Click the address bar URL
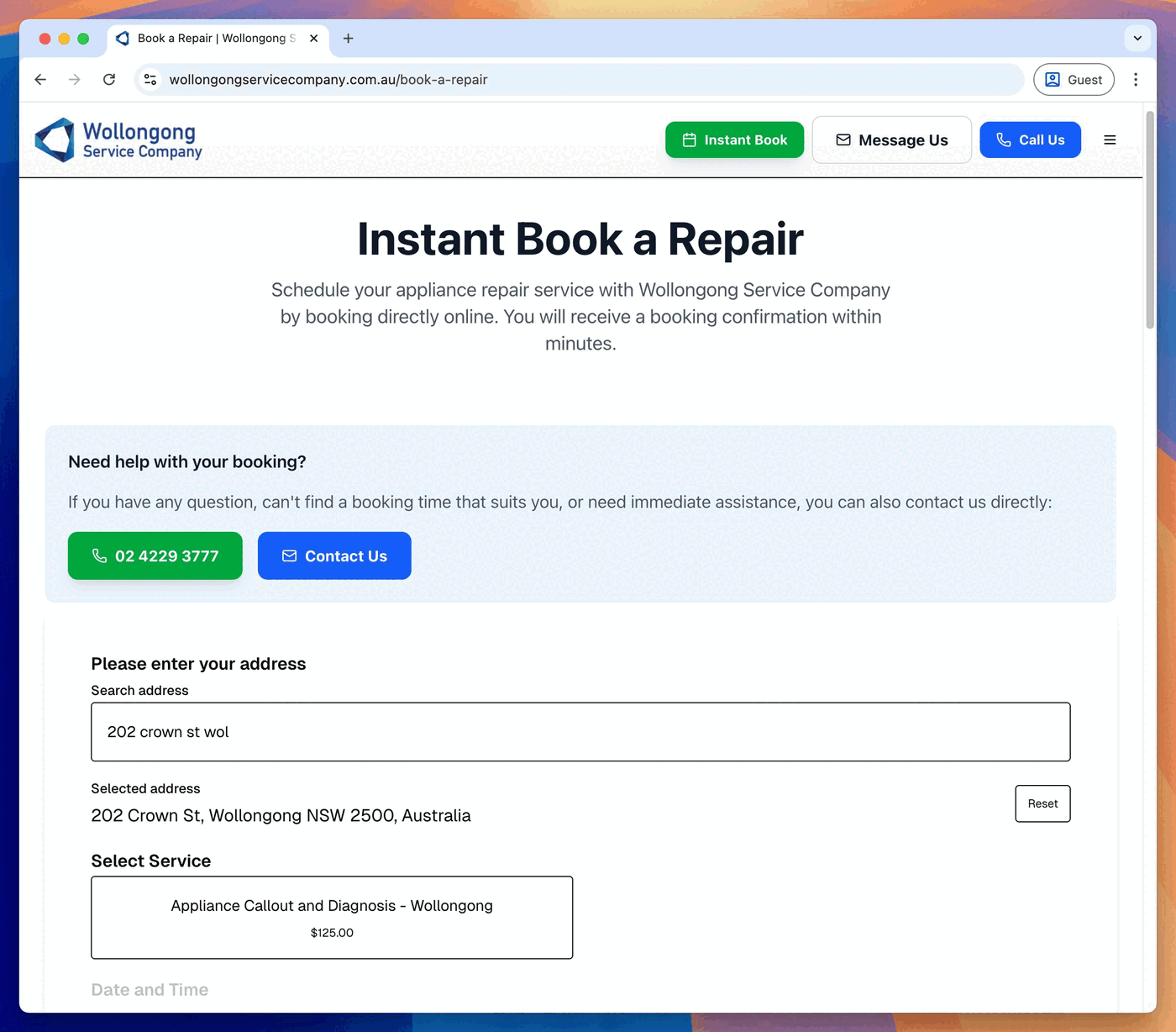This screenshot has height=1032, width=1176. click(328, 80)
